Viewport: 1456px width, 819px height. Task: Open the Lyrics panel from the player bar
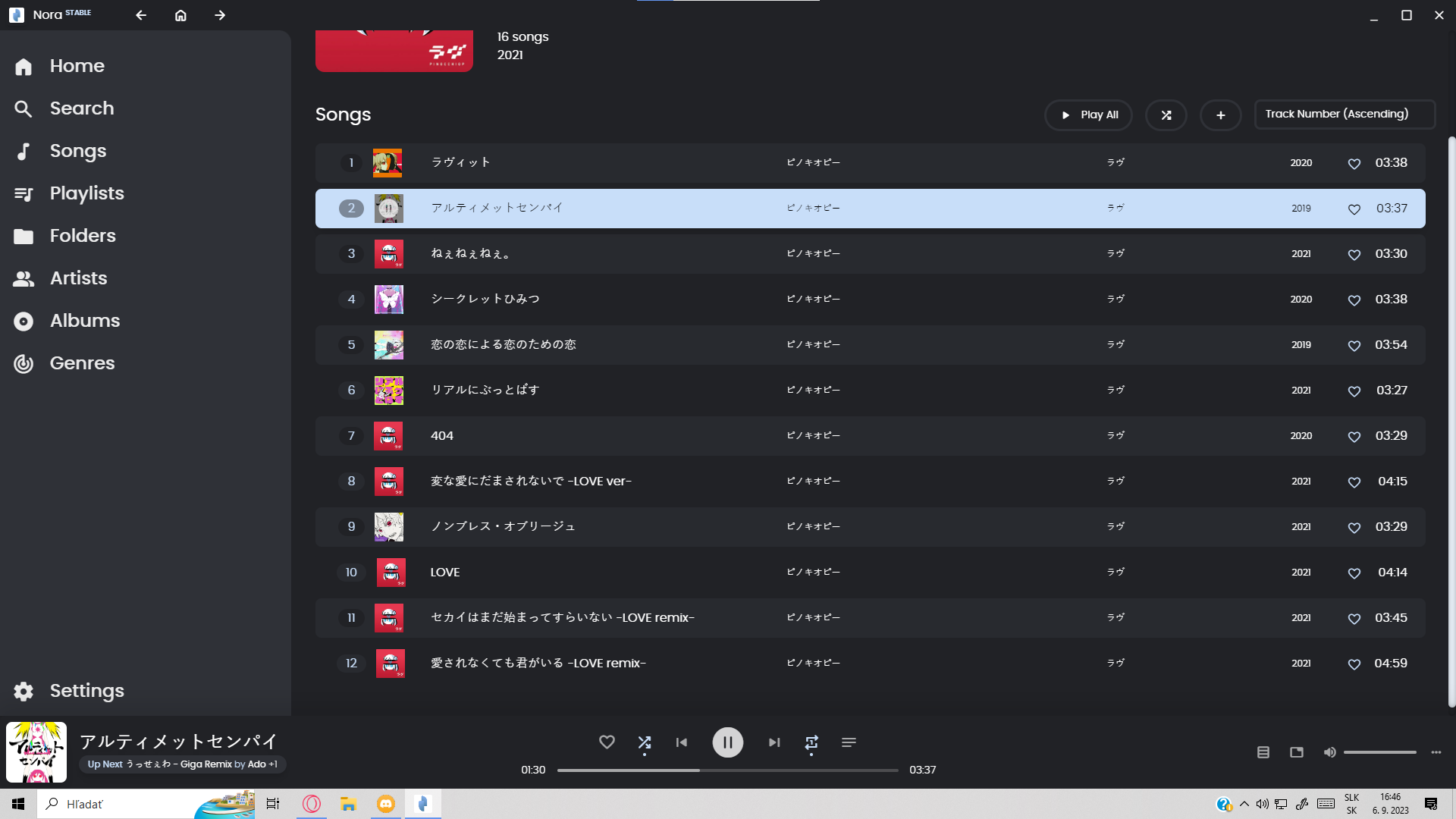coord(1263,752)
